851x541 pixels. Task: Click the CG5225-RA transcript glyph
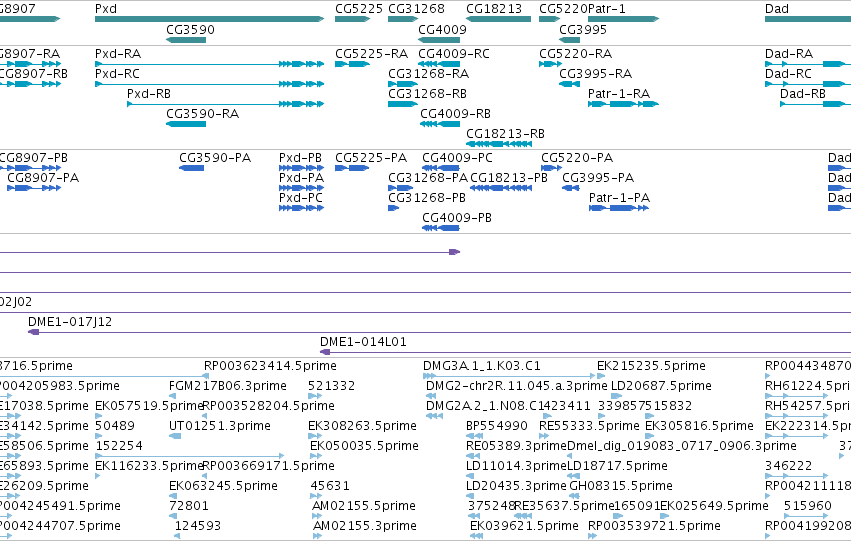tap(353, 64)
